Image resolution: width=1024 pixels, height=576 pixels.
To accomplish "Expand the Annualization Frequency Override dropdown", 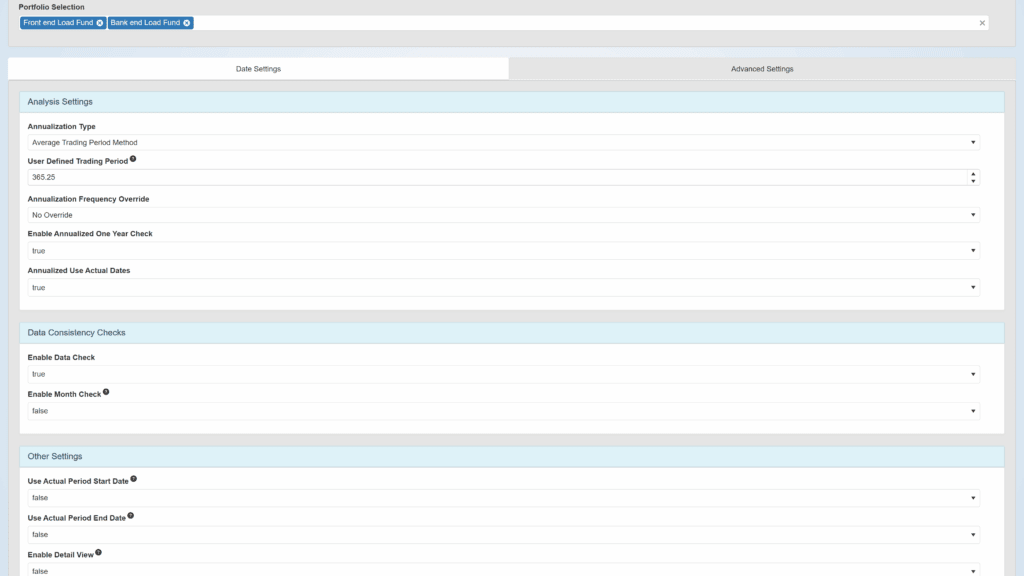I will click(x=503, y=215).
